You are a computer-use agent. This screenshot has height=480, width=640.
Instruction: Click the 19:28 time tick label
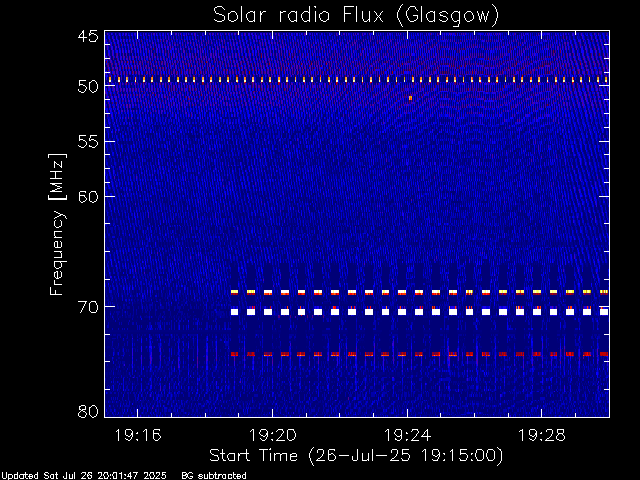point(542,435)
